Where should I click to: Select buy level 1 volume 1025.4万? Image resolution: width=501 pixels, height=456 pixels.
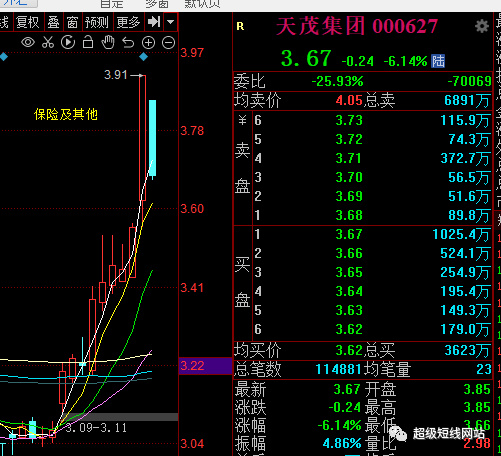click(462, 235)
